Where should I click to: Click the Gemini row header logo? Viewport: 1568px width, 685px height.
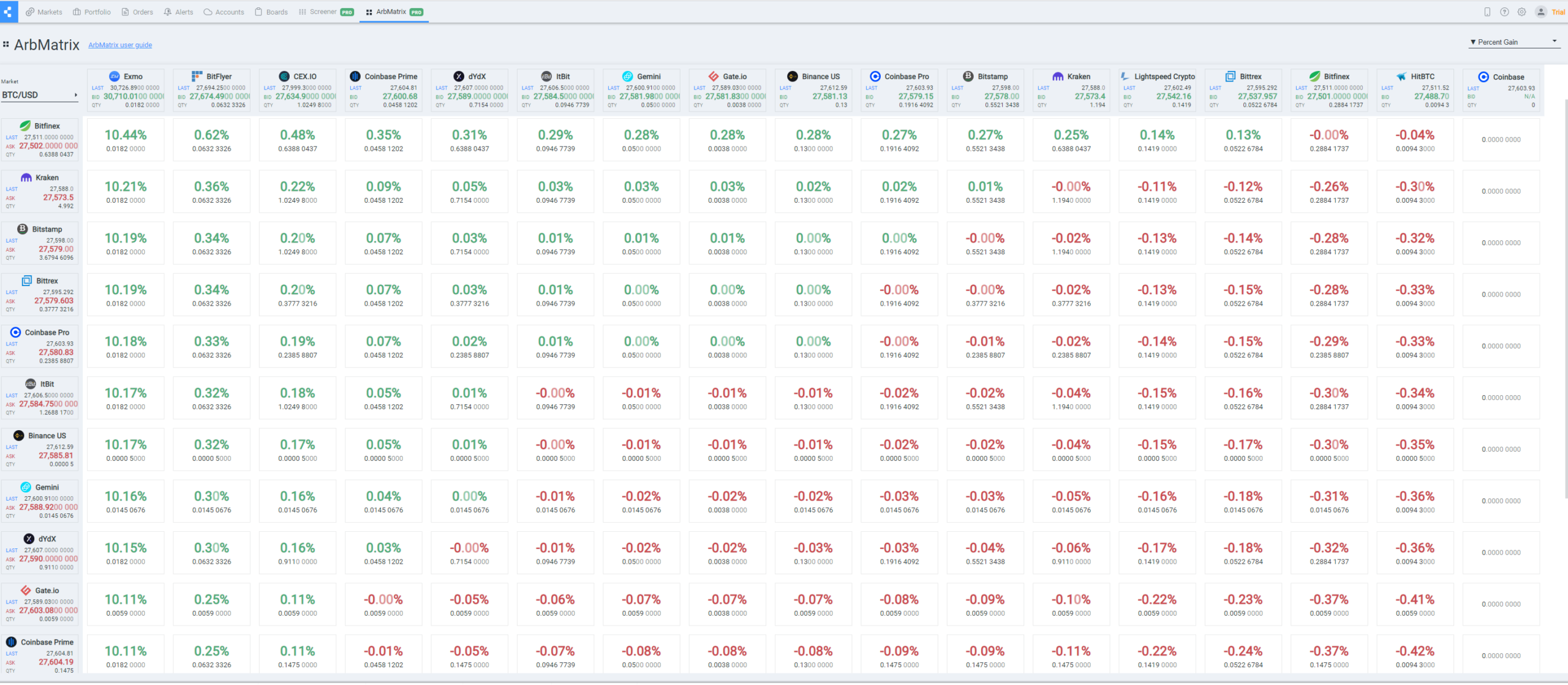[x=26, y=487]
